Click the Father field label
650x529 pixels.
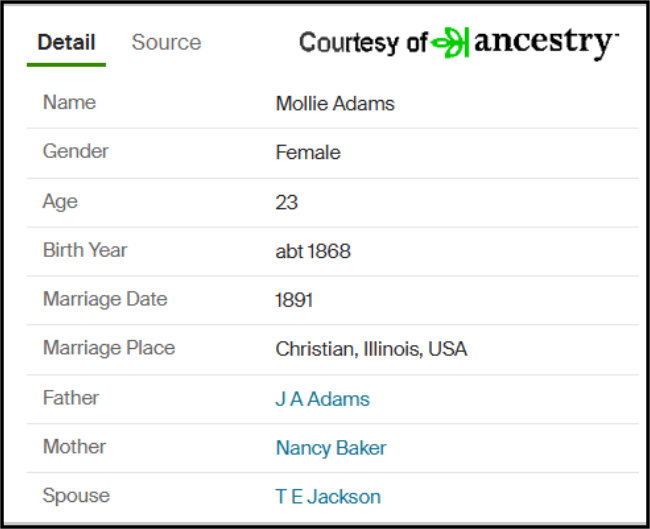click(x=71, y=398)
